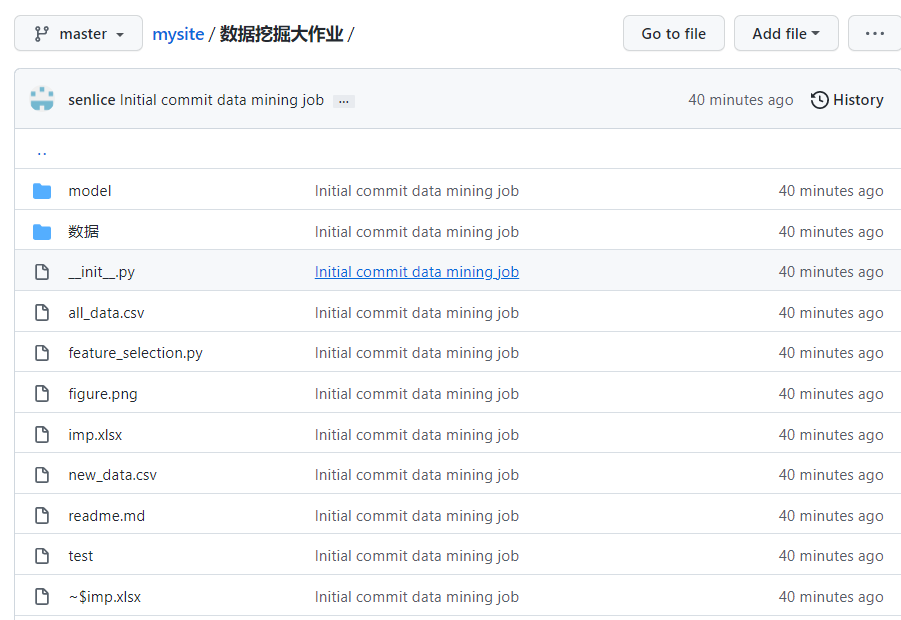Viewport: 901px width, 620px height.
Task: Click file icon for new_data.csv
Action: 42,475
